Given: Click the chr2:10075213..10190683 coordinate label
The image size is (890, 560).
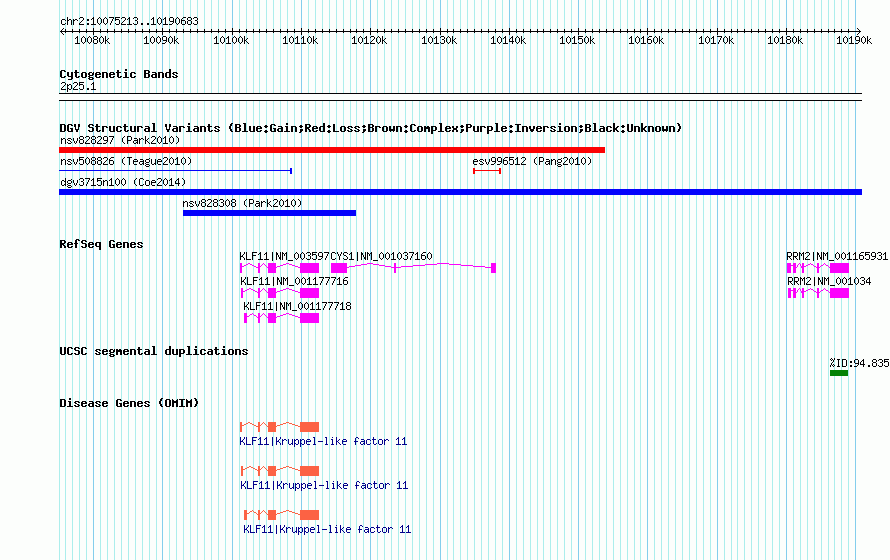Looking at the screenshot, I should pyautogui.click(x=129, y=21).
